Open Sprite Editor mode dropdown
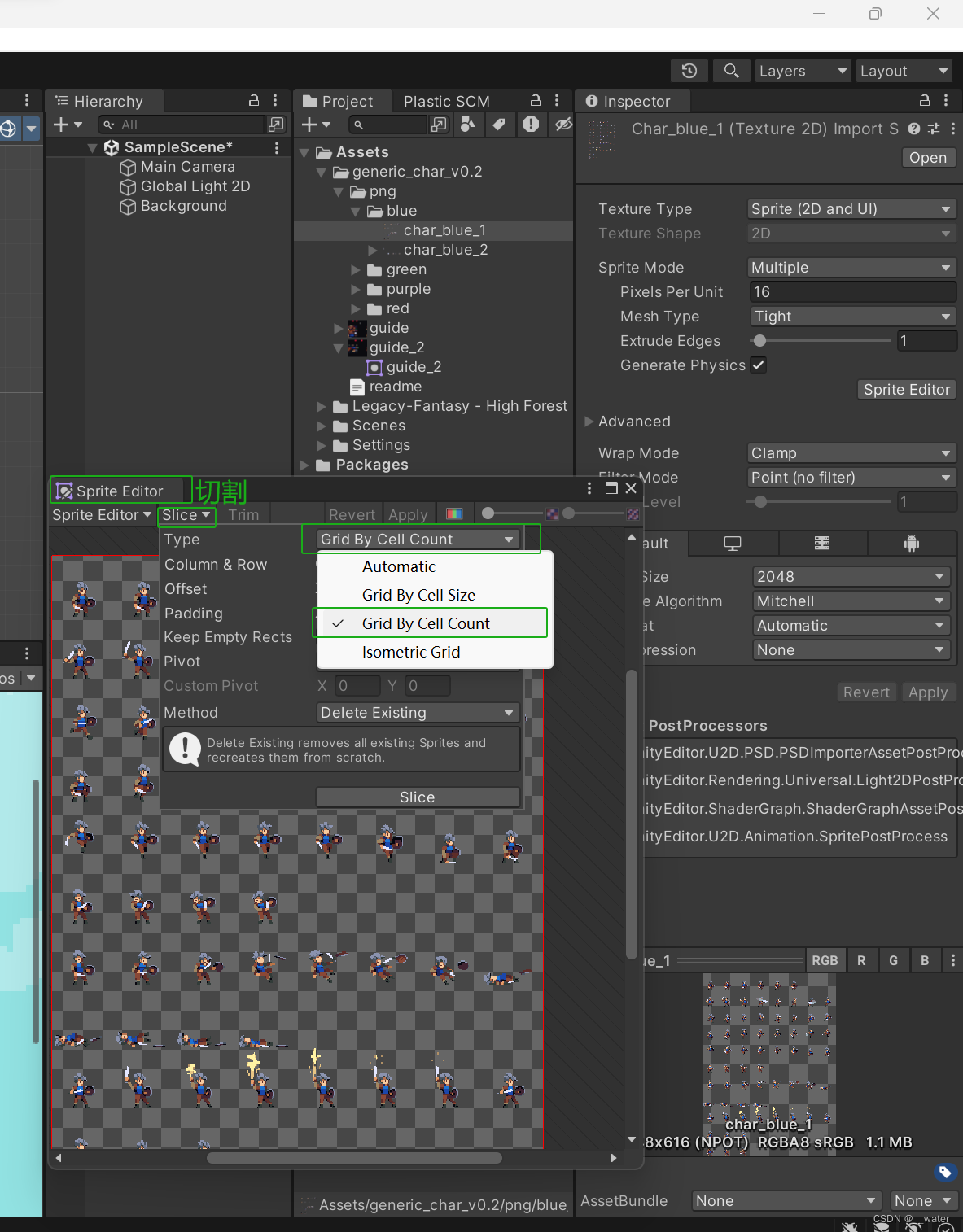The height and width of the screenshot is (1232, 963). pyautogui.click(x=102, y=515)
